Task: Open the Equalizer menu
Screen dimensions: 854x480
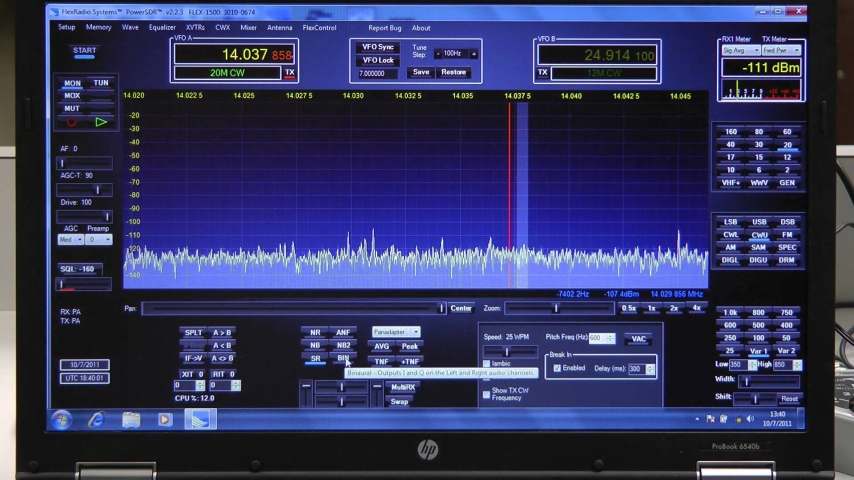Action: tap(162, 27)
